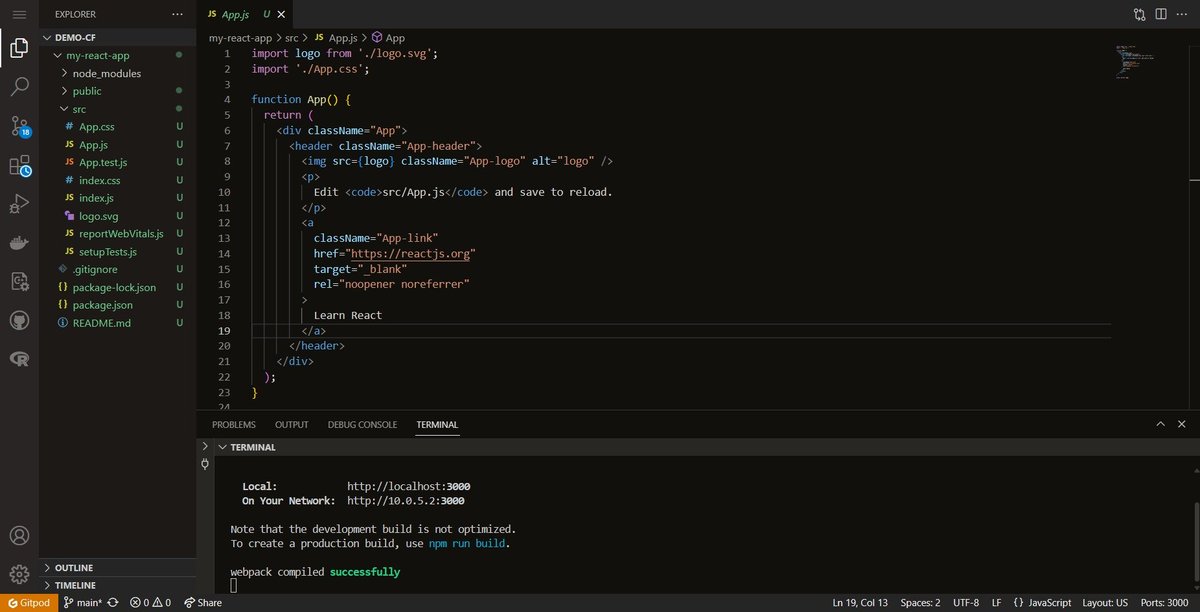This screenshot has width=1200, height=612.
Task: Open the Docker view in activity bar
Action: pos(19,243)
